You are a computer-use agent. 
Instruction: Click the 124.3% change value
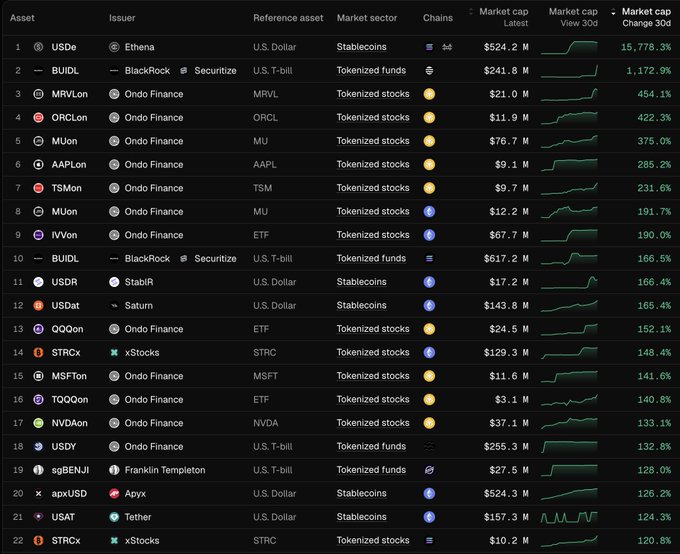(x=654, y=517)
